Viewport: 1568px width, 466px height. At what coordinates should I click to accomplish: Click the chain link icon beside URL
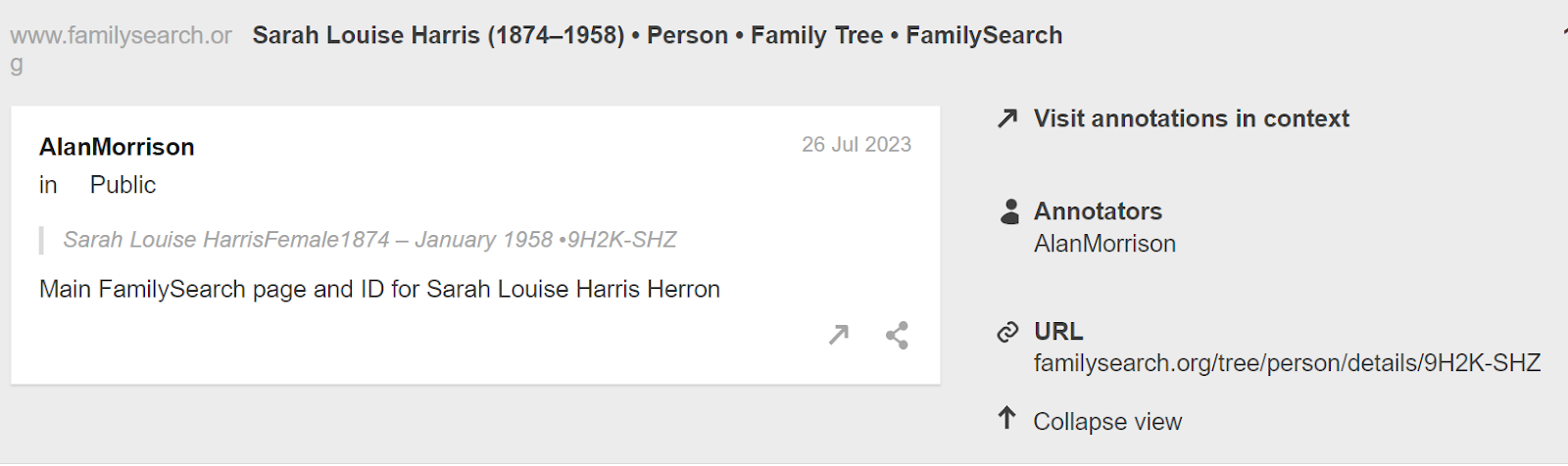pos(1007,333)
